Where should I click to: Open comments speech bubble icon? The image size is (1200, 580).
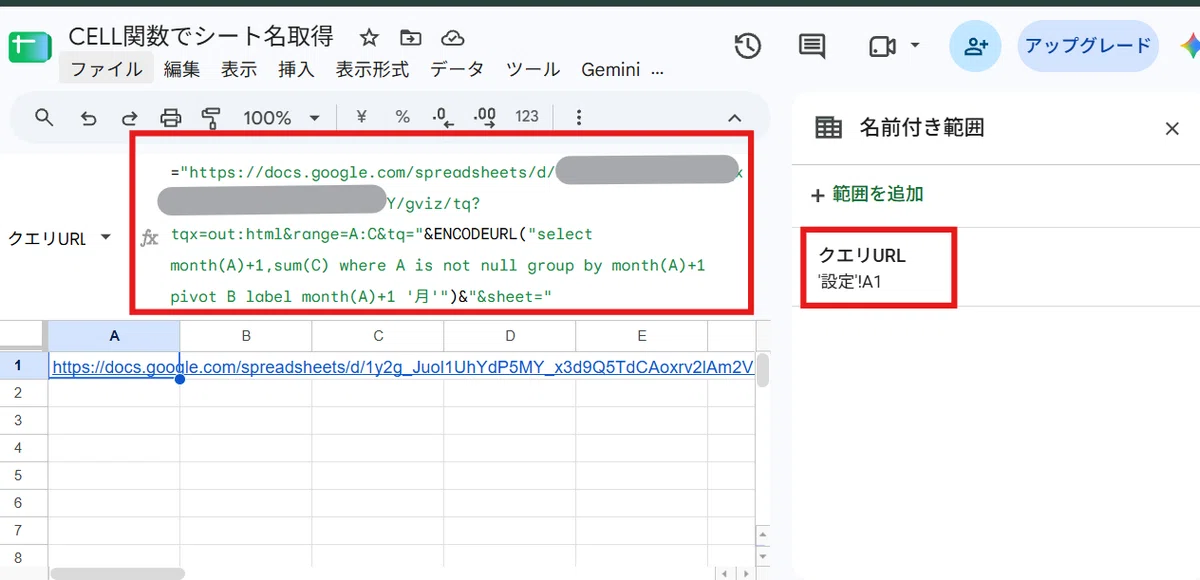click(x=812, y=46)
